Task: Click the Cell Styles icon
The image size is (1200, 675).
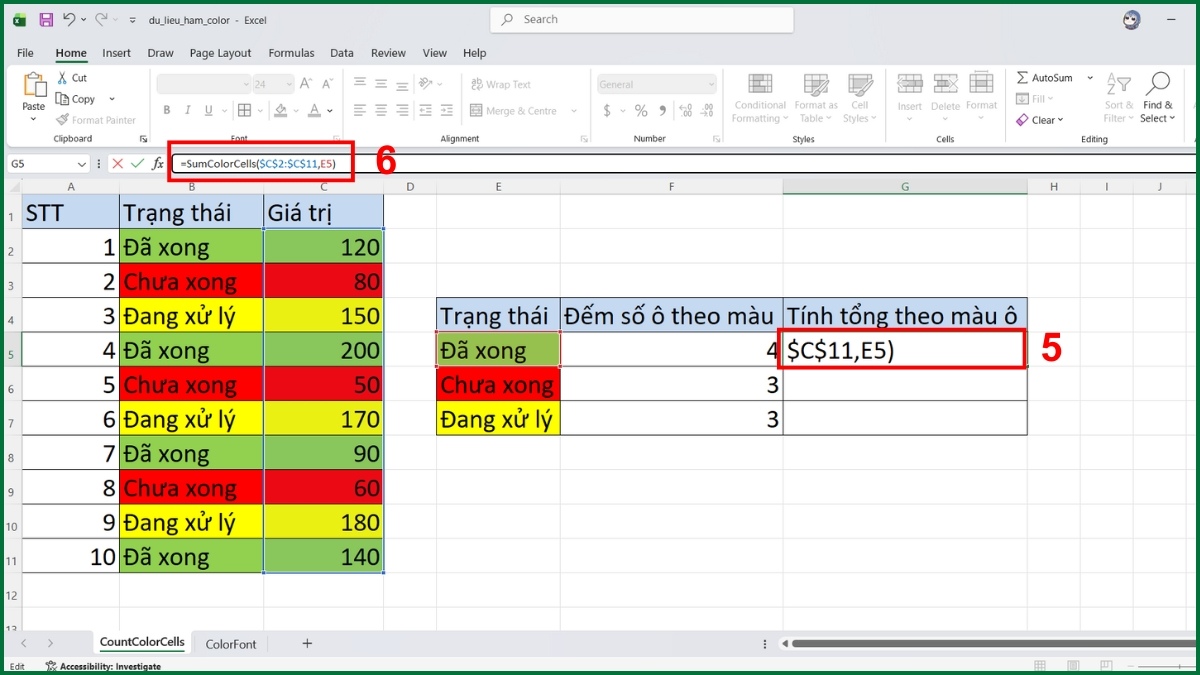Action: (x=859, y=97)
